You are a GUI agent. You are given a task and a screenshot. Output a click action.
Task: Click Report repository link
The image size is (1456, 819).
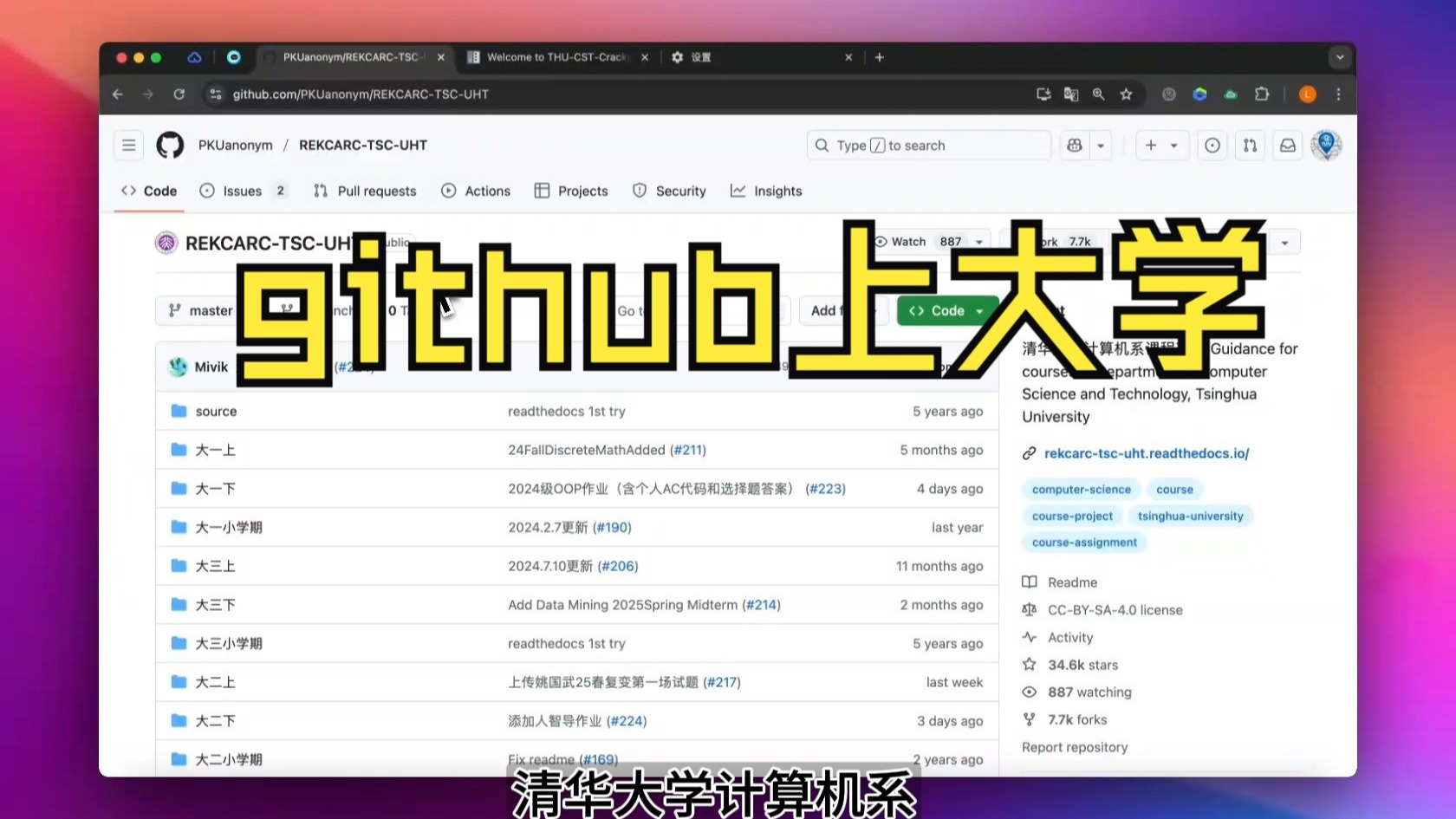click(x=1075, y=747)
